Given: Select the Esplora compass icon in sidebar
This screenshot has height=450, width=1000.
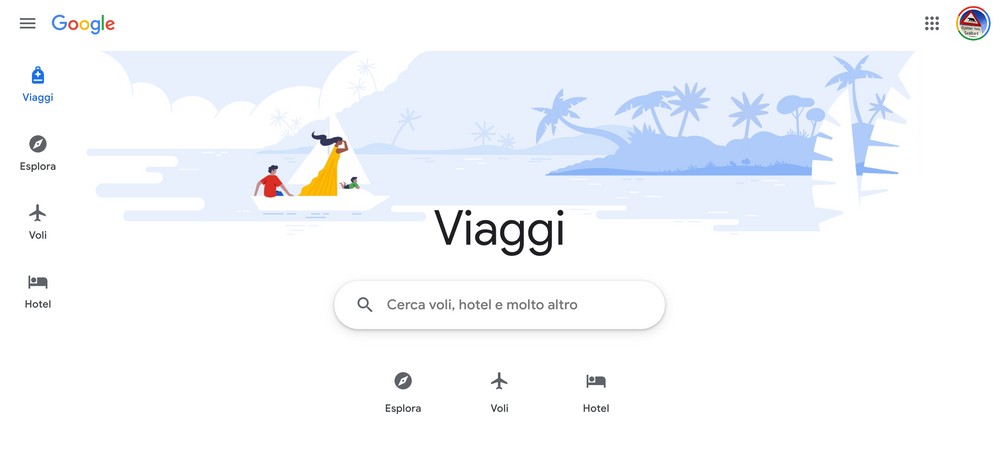Looking at the screenshot, I should pos(38,144).
